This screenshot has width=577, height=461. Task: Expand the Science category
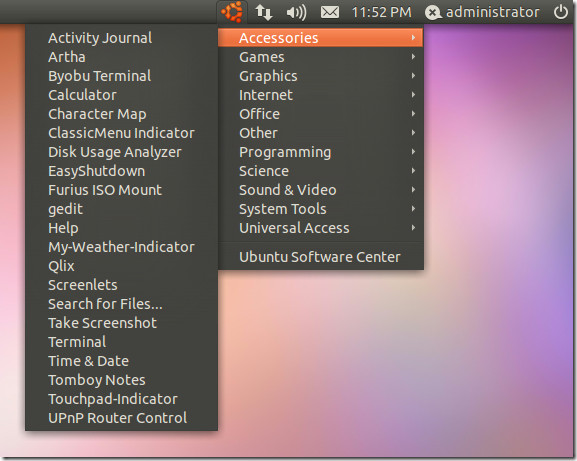pyautogui.click(x=320, y=171)
